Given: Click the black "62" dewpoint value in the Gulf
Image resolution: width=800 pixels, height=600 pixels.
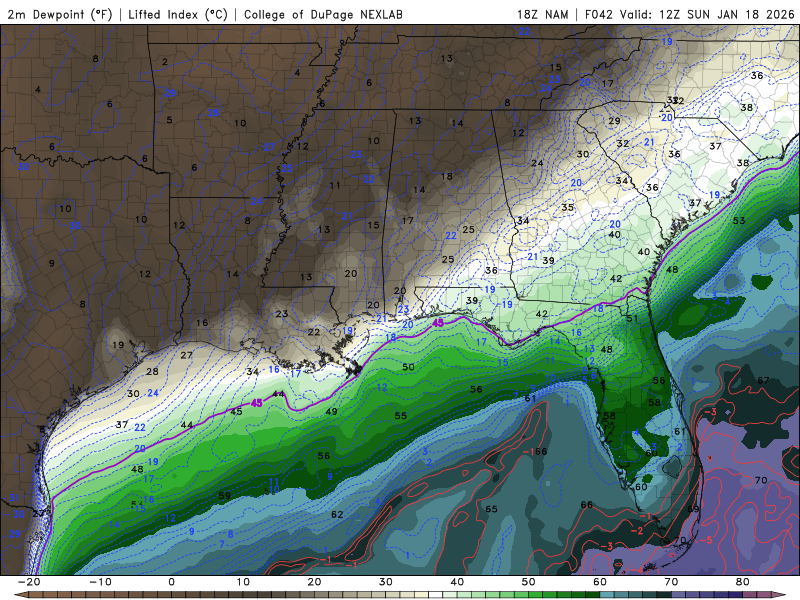Looking at the screenshot, I should (x=337, y=514).
